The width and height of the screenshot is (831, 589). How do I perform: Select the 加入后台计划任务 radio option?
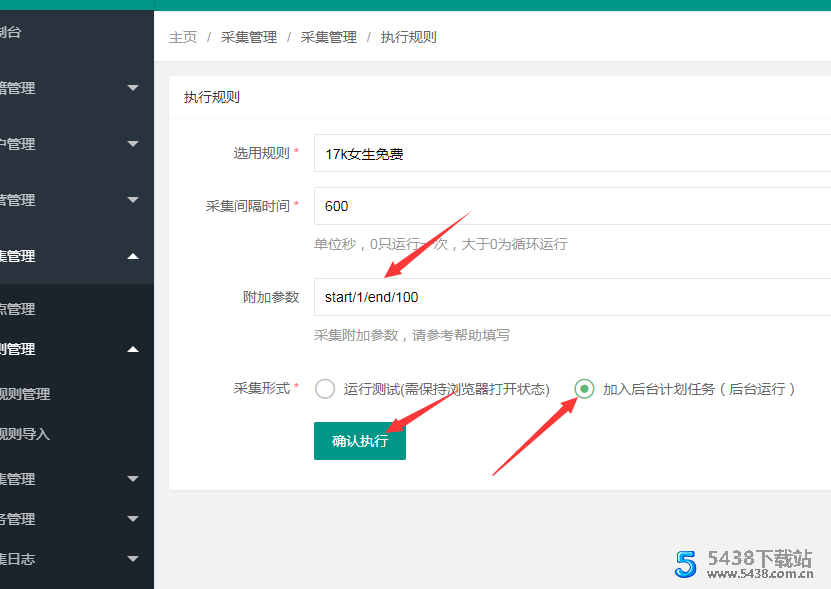click(x=584, y=389)
